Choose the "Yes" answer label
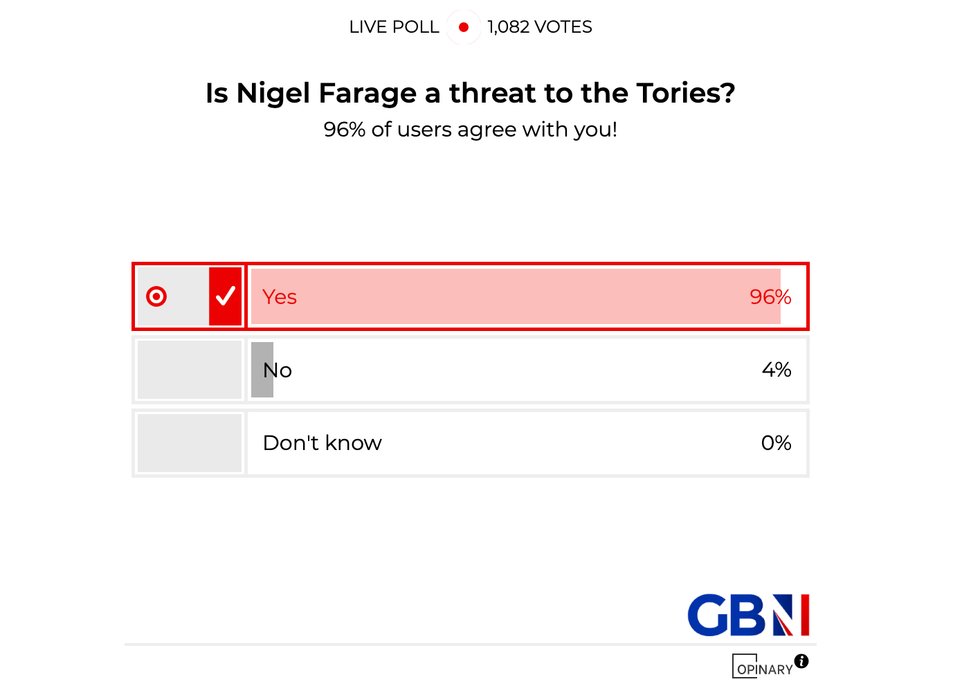 [x=280, y=297]
